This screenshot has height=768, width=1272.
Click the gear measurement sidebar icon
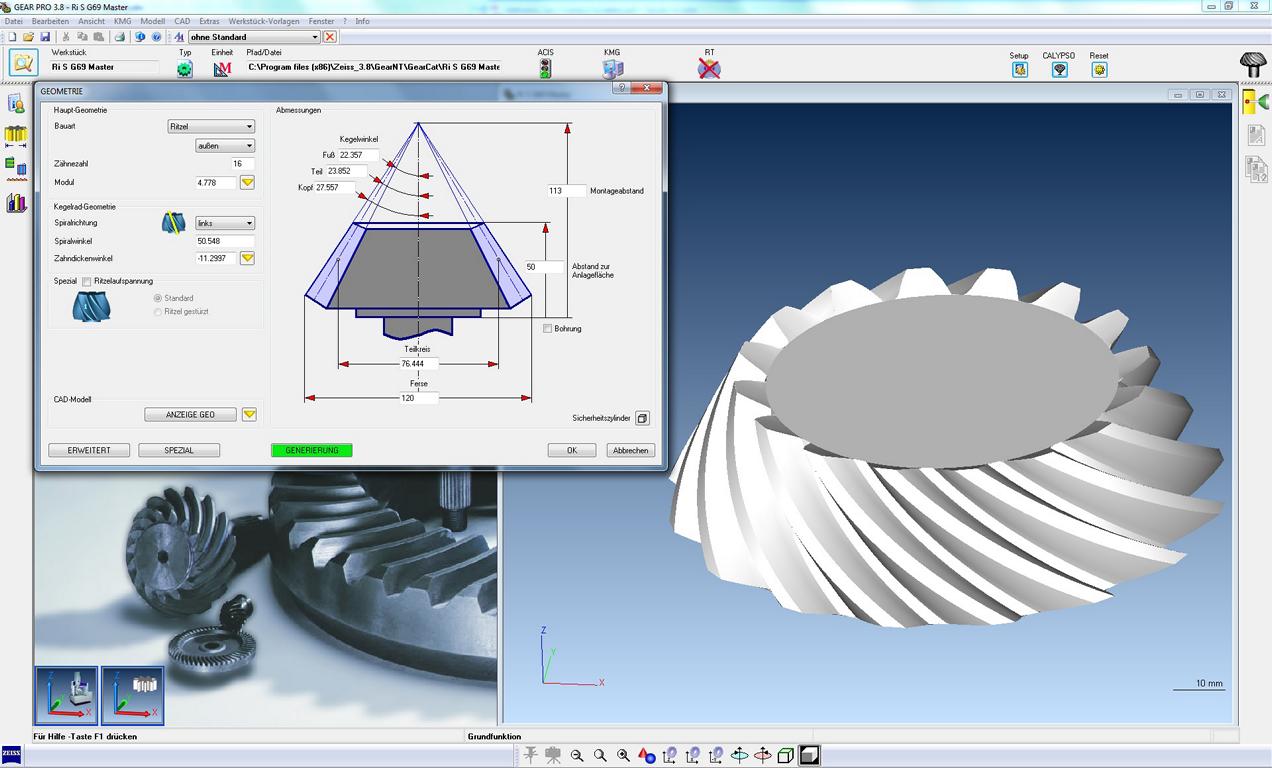coord(16,135)
